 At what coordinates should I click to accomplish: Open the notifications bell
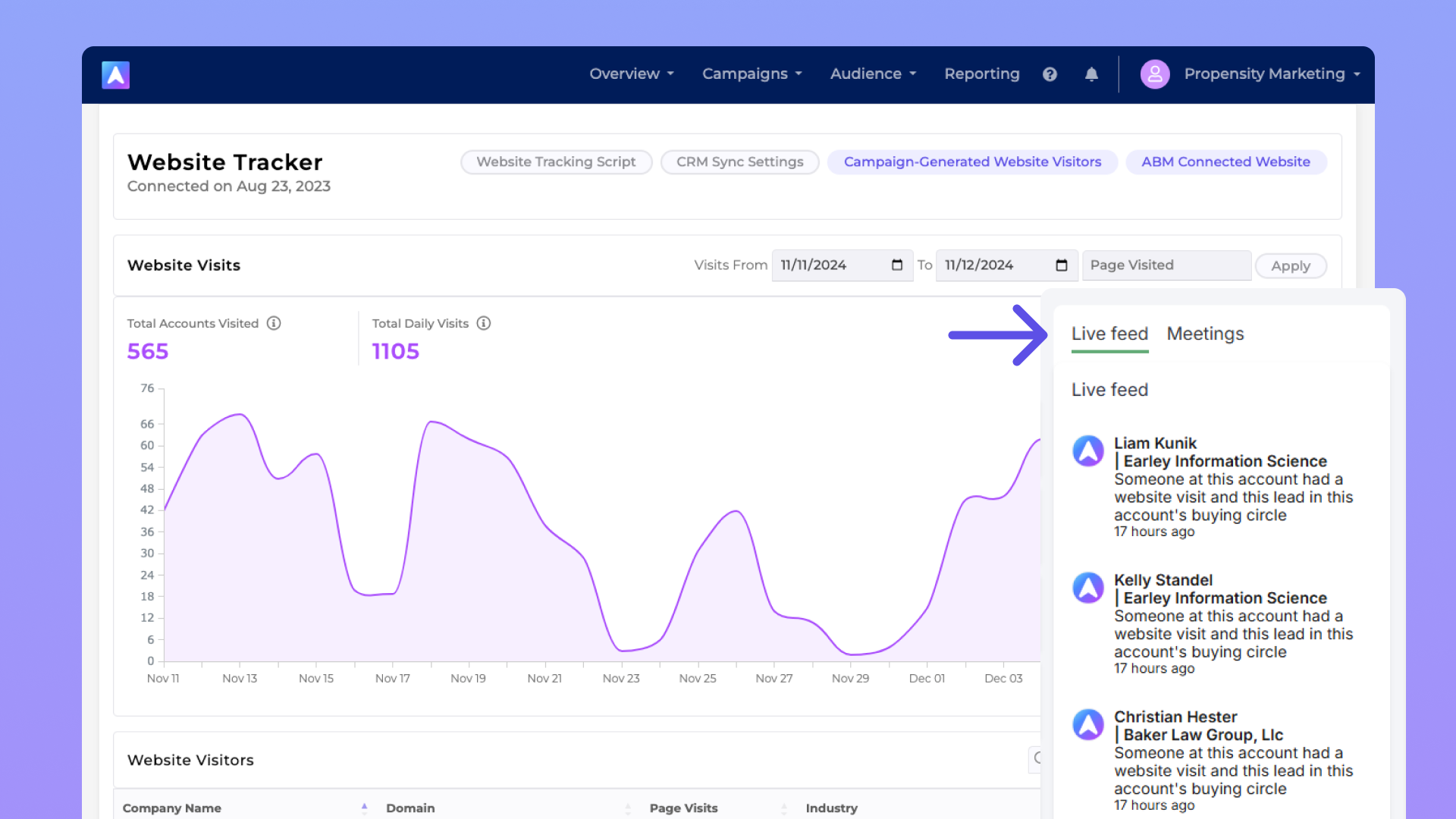pos(1091,74)
